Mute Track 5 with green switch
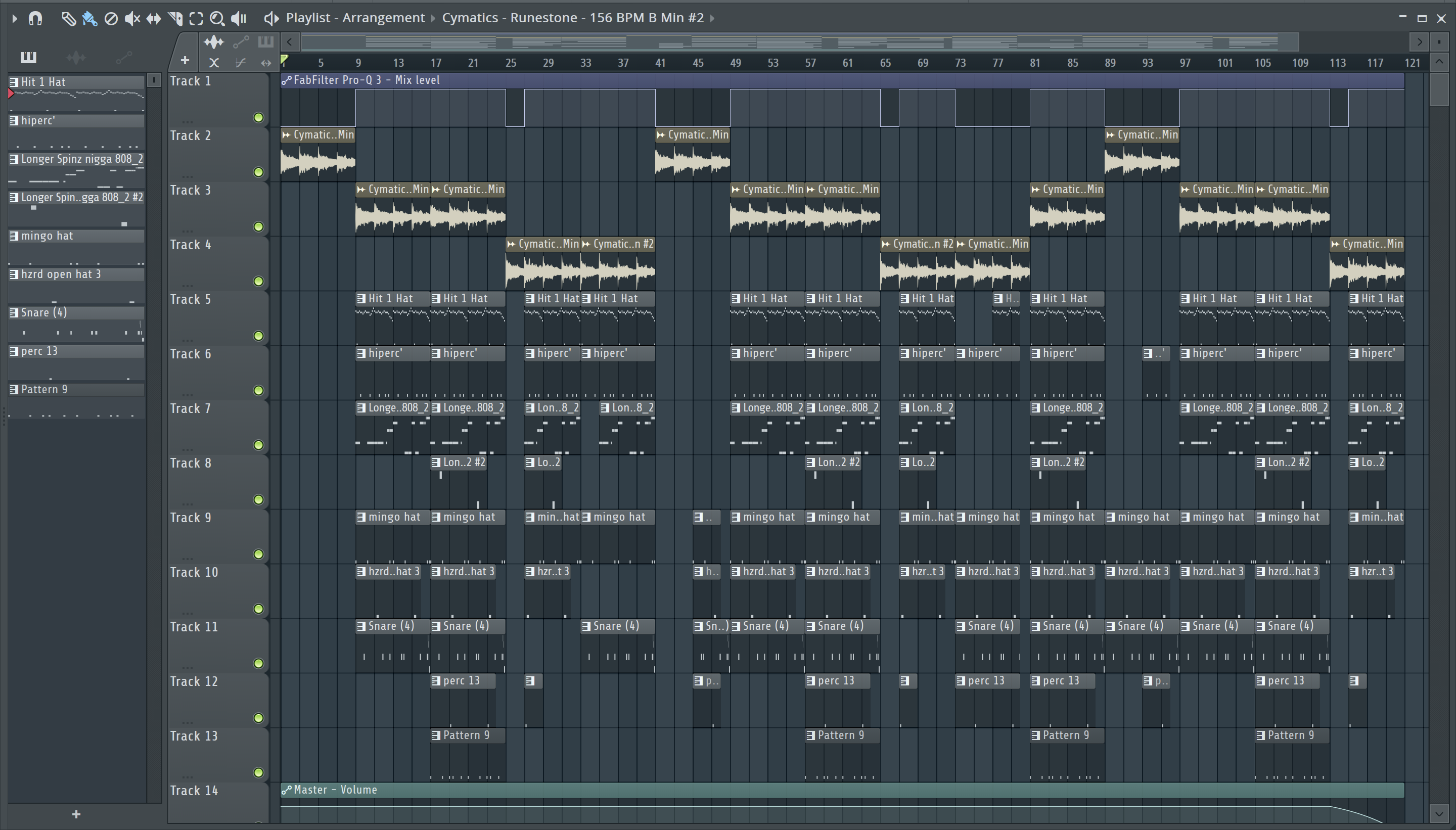The image size is (1456, 830). click(x=258, y=336)
